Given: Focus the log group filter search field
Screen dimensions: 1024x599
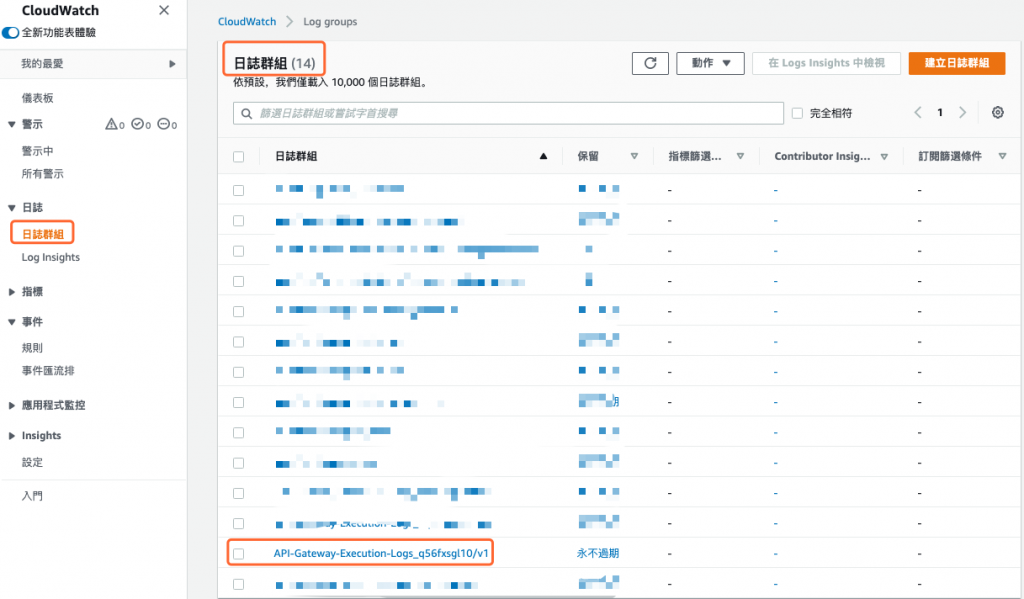Looking at the screenshot, I should (x=508, y=113).
